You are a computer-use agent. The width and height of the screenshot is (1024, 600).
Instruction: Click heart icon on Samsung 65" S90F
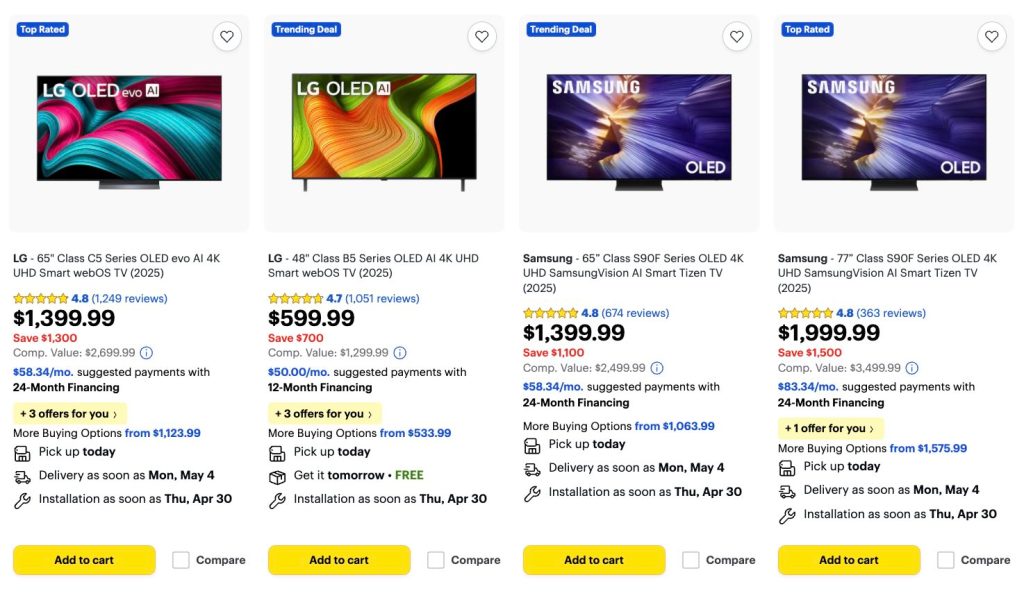(737, 37)
